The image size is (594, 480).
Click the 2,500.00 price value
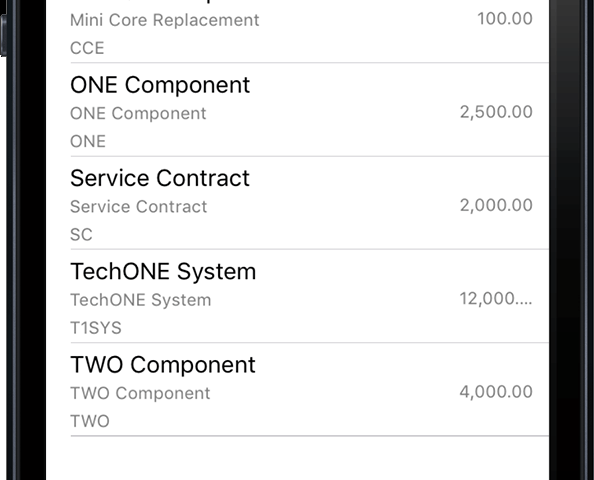point(496,112)
